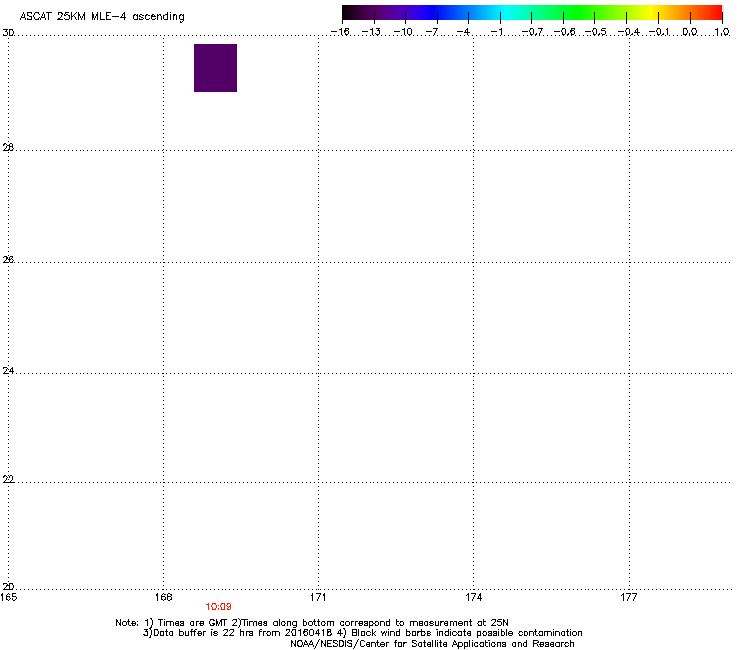The height and width of the screenshot is (650, 740).
Task: Click the 0.0 colorbar label
Action: pyautogui.click(x=690, y=32)
